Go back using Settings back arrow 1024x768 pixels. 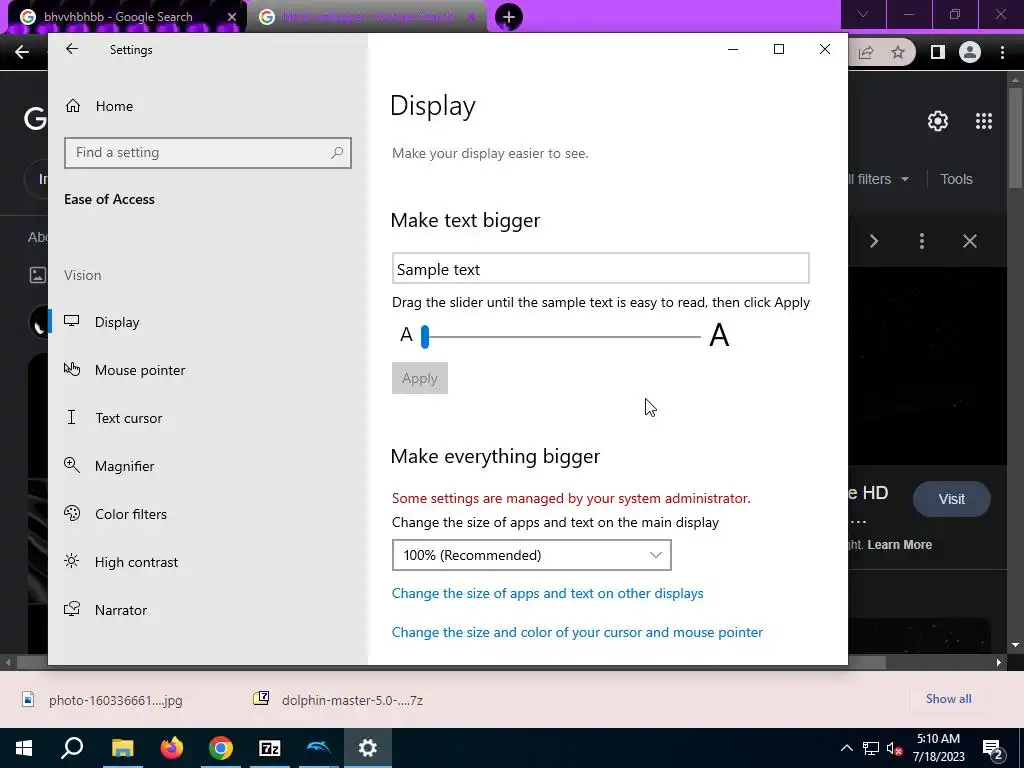click(72, 49)
